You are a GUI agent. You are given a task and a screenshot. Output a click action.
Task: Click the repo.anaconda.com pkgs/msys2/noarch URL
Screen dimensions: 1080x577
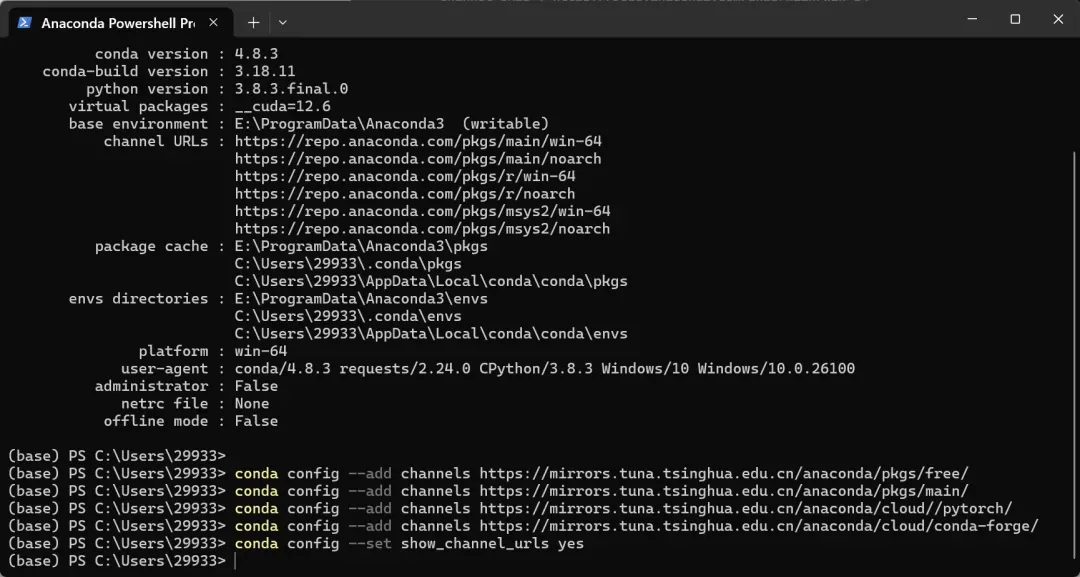click(422, 229)
